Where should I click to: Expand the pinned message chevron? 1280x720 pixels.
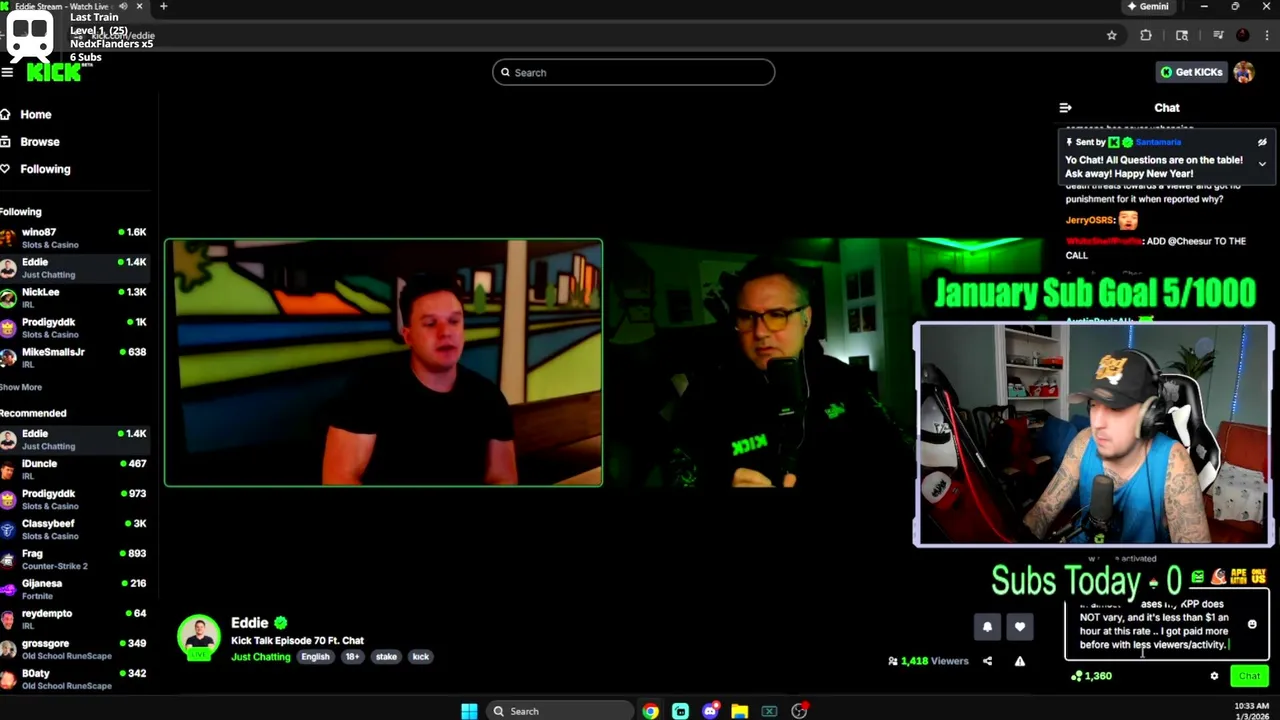click(1262, 164)
